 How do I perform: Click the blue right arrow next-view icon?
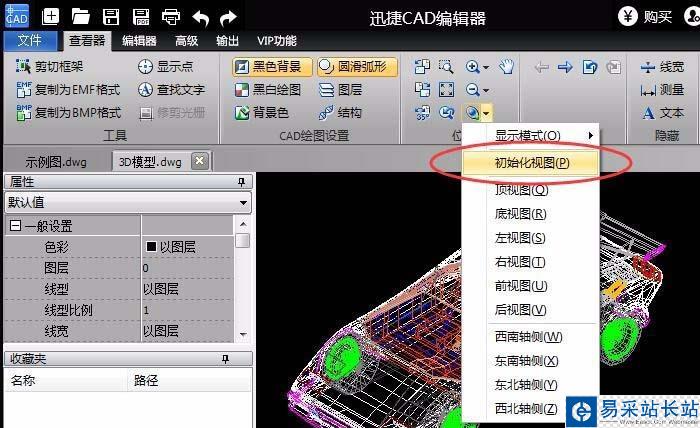[x=565, y=67]
